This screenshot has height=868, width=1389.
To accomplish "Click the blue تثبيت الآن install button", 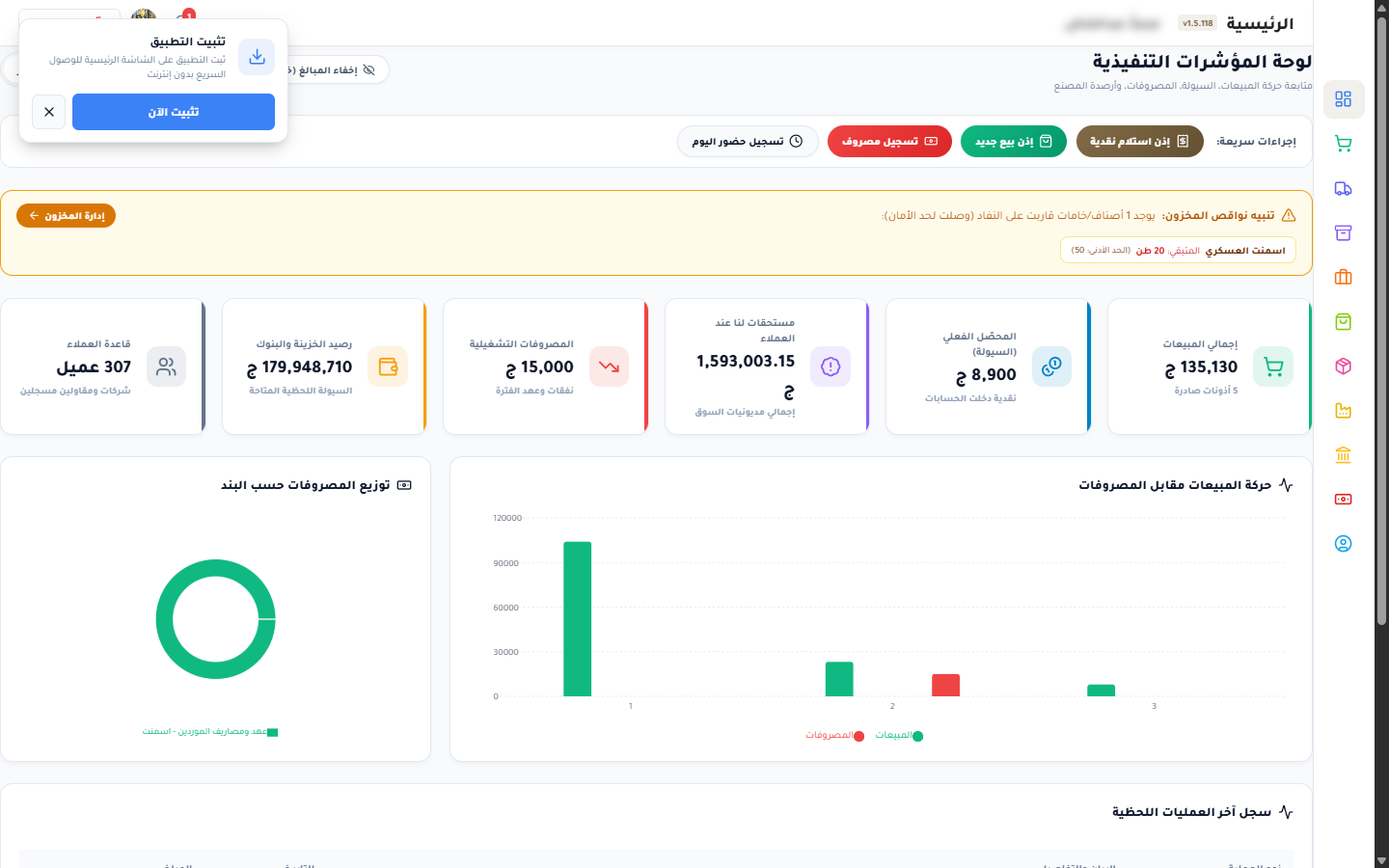I will [174, 112].
